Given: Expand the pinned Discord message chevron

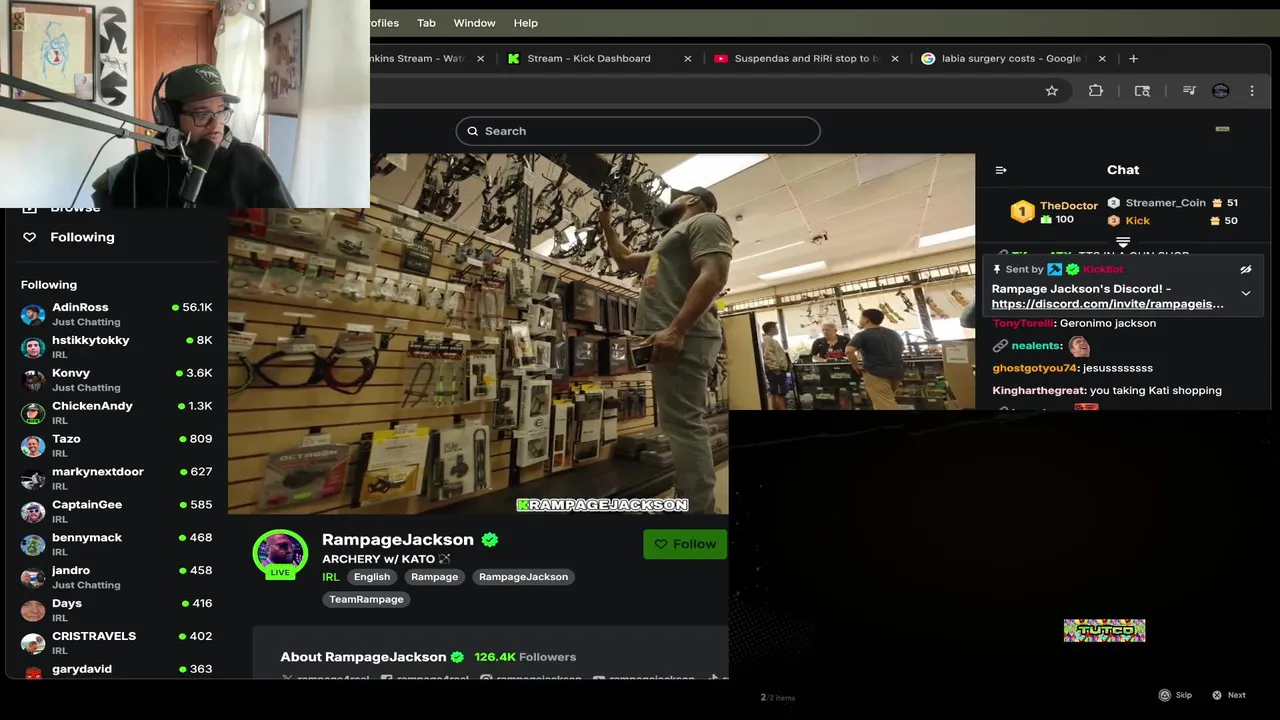Looking at the screenshot, I should pyautogui.click(x=1246, y=294).
